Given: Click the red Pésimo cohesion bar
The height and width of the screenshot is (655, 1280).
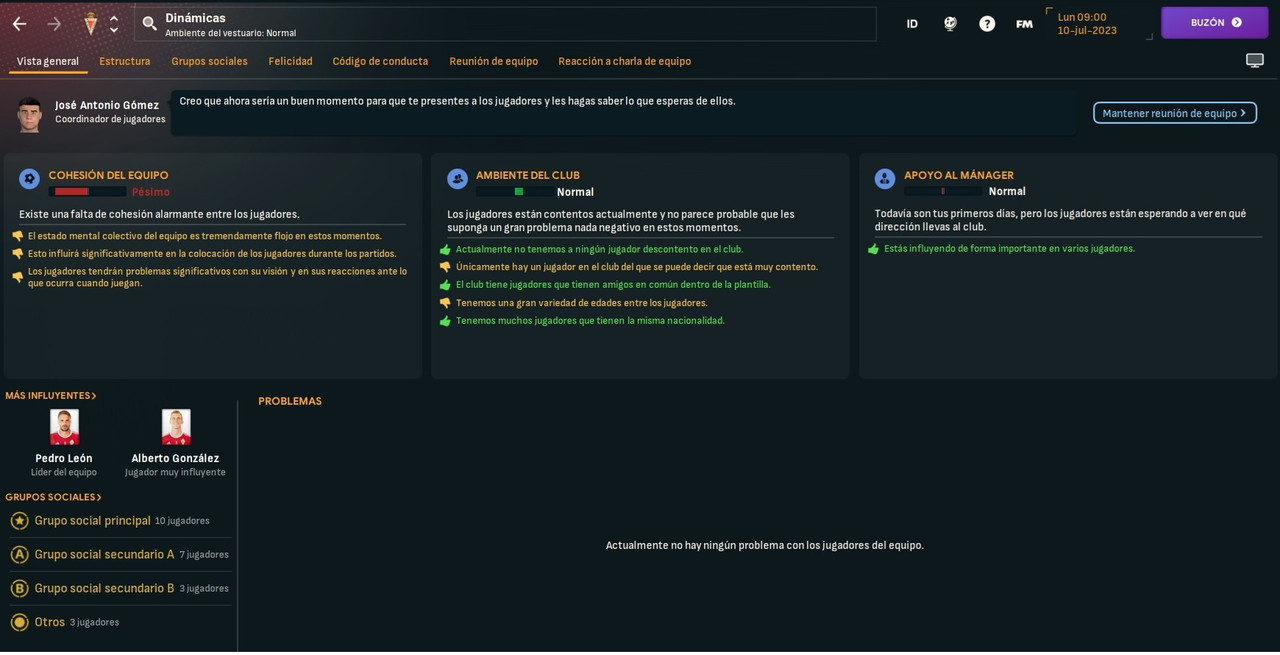Looking at the screenshot, I should pos(87,191).
